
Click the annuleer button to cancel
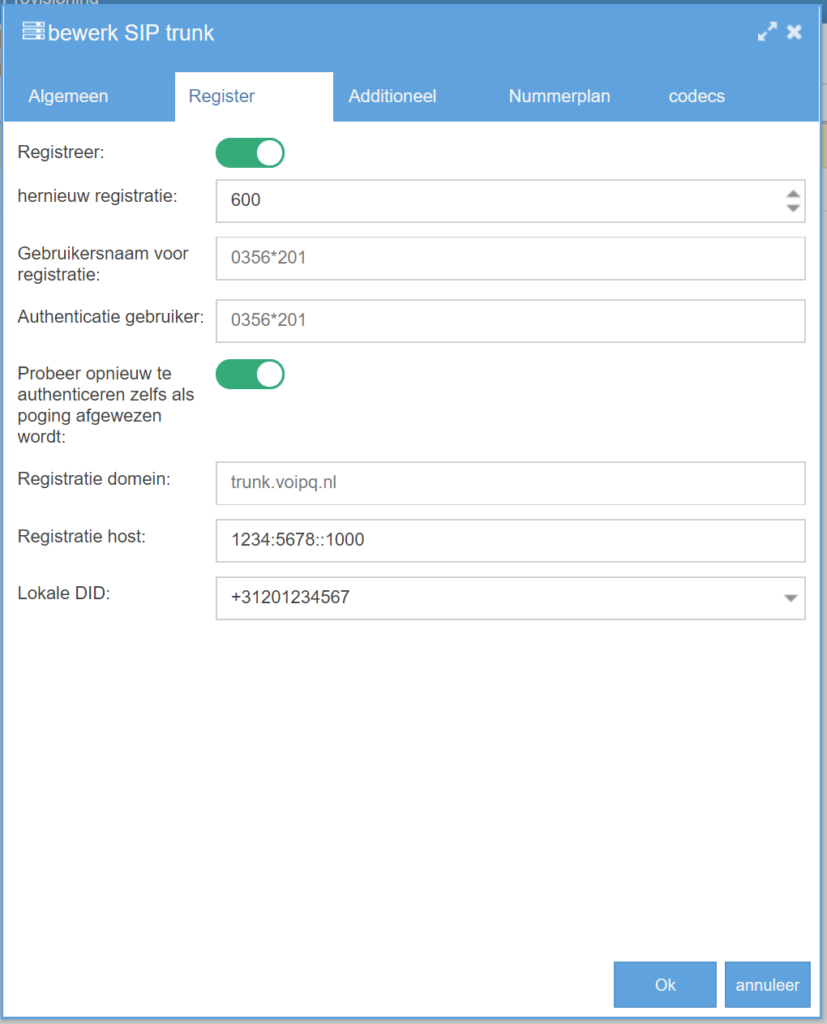point(767,985)
